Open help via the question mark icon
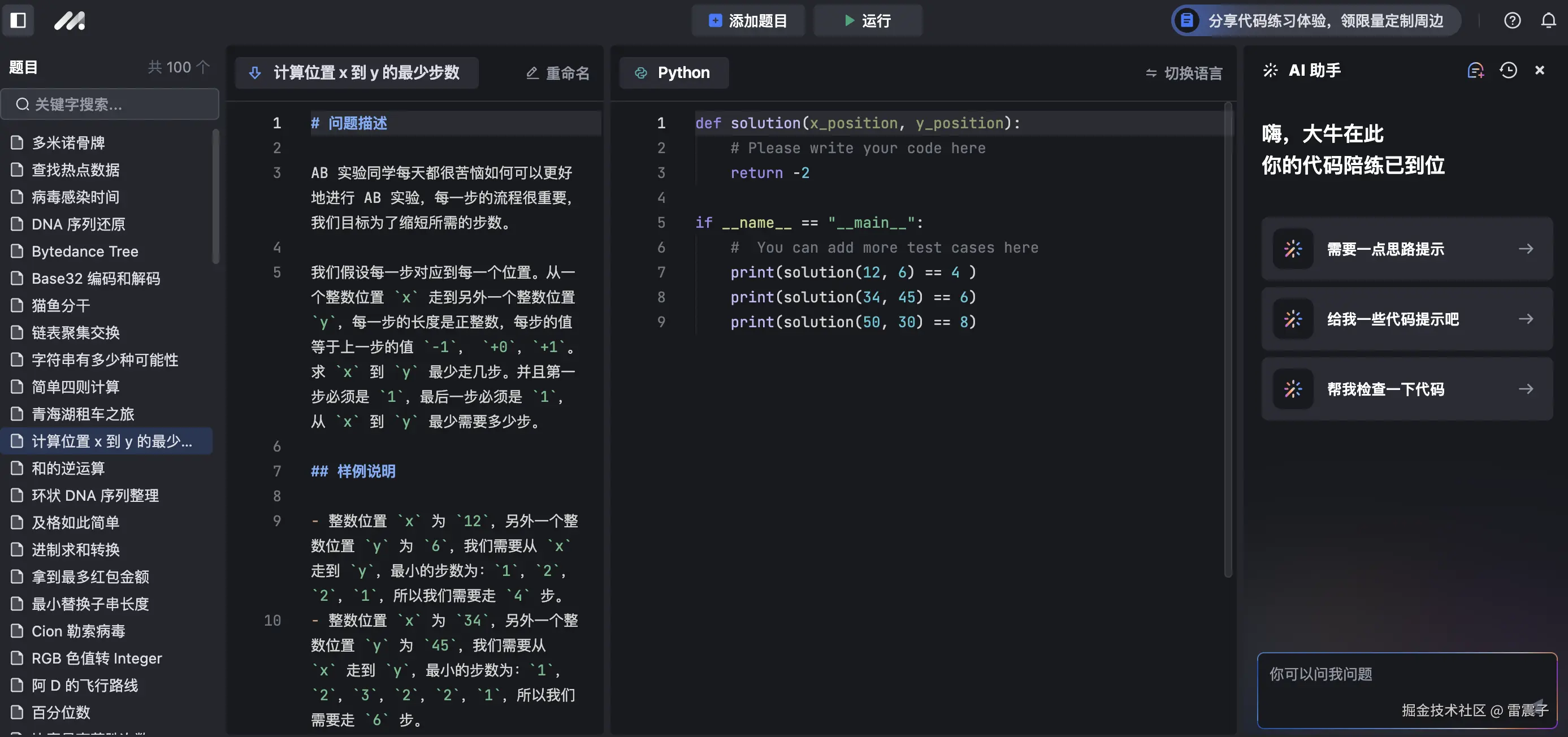Screen dimensions: 1568x737 tap(1512, 20)
